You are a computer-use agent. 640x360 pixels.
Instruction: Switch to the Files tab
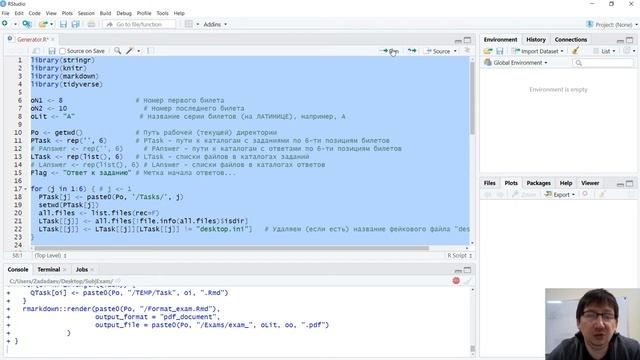click(489, 183)
